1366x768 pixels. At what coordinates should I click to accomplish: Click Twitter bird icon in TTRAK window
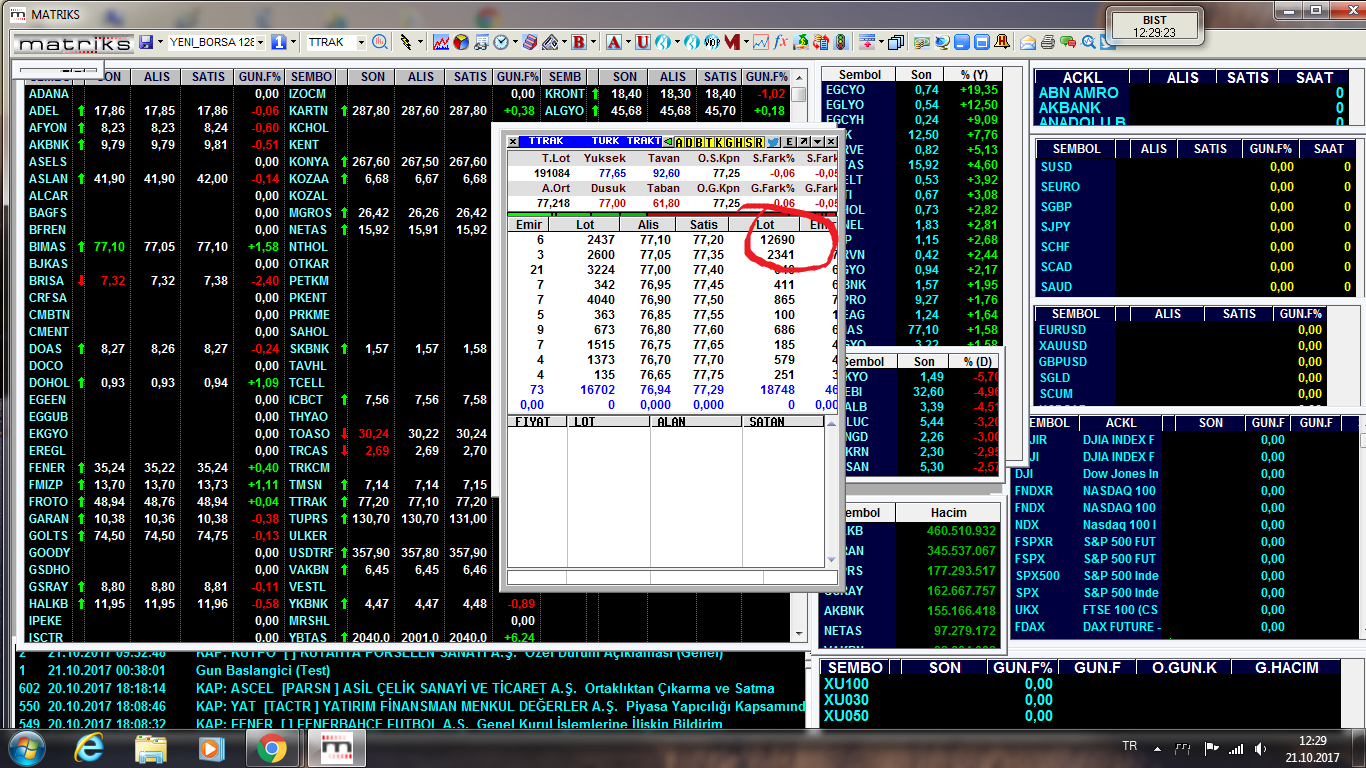[774, 141]
